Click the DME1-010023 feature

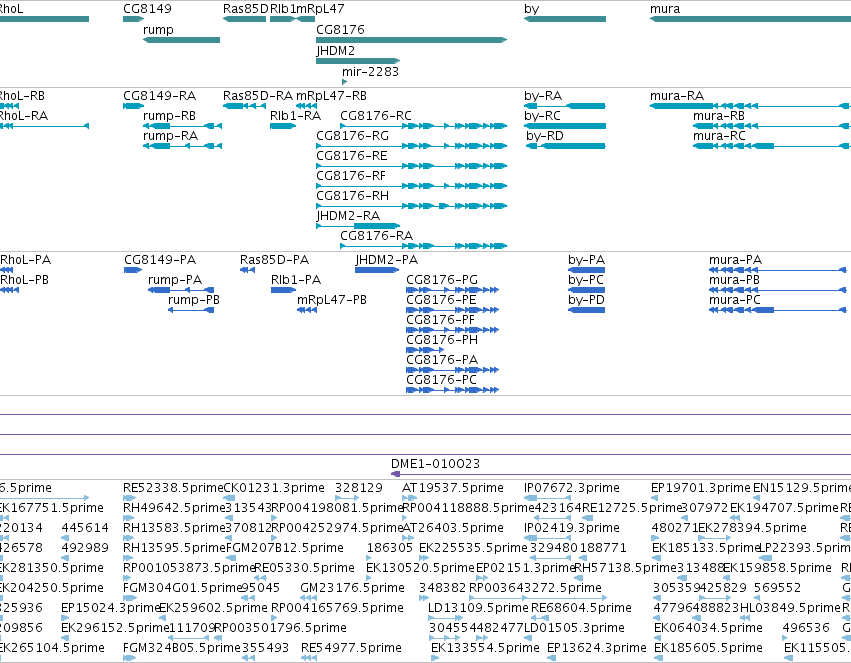621,474
